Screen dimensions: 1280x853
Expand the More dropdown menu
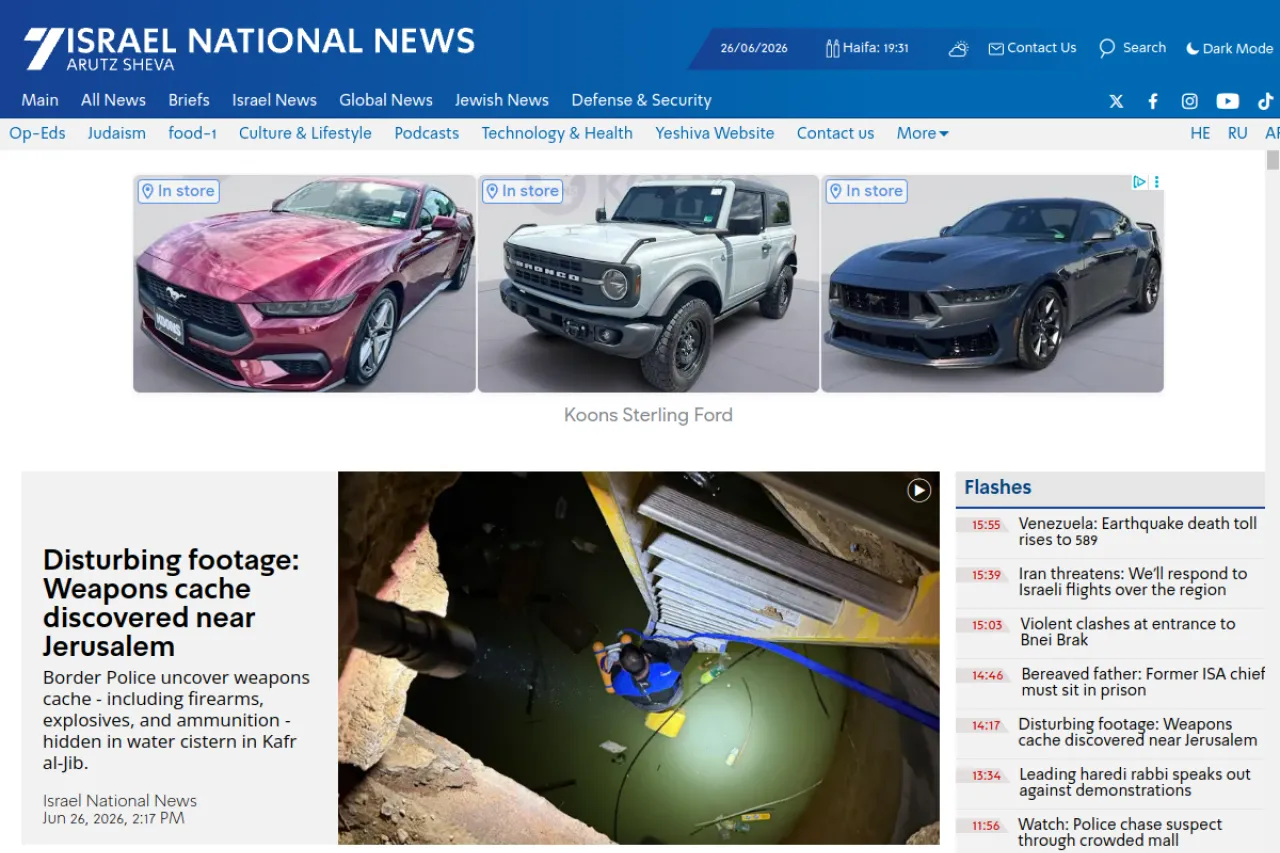pos(922,133)
